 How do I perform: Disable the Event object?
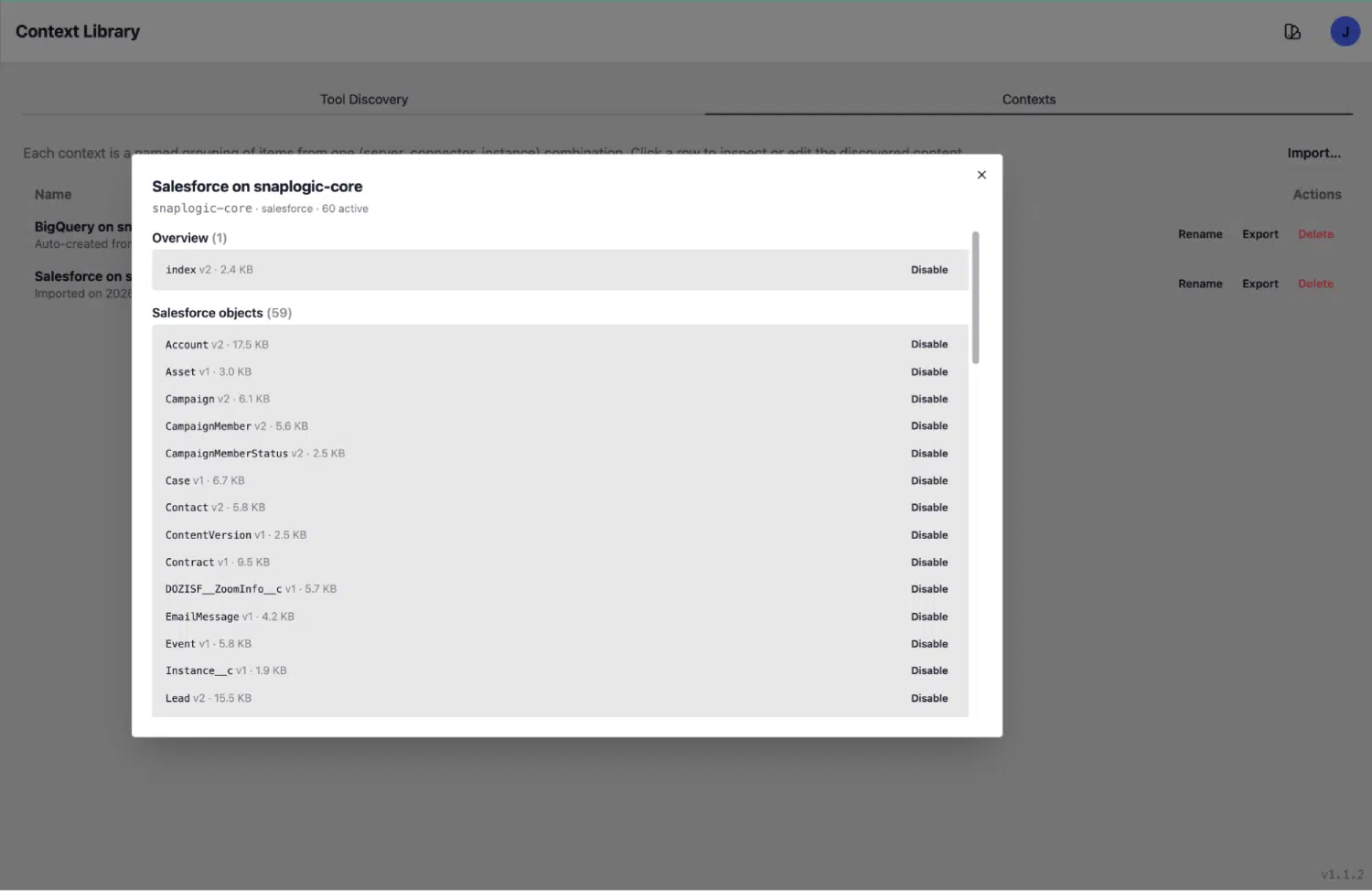click(x=929, y=644)
